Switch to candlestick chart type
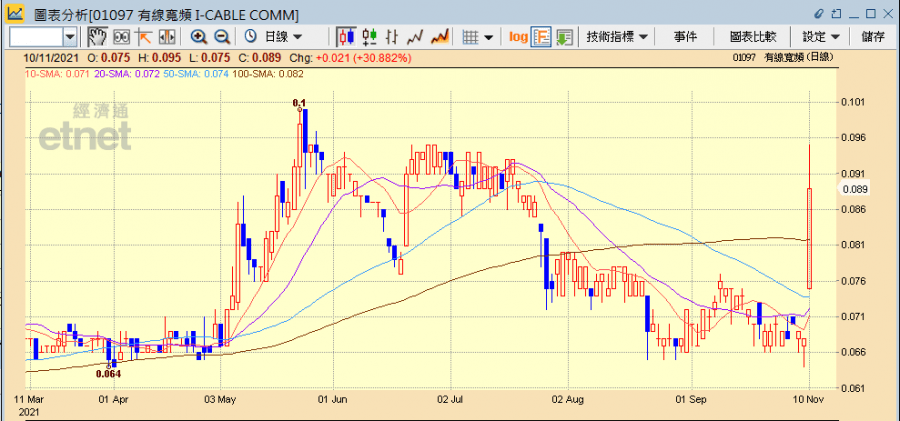The height and width of the screenshot is (421, 900). 347,37
